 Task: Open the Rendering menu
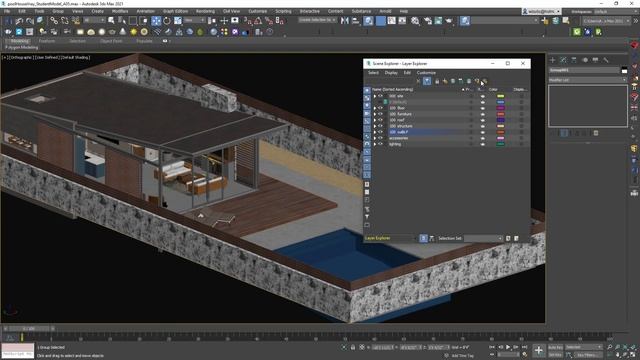point(205,11)
